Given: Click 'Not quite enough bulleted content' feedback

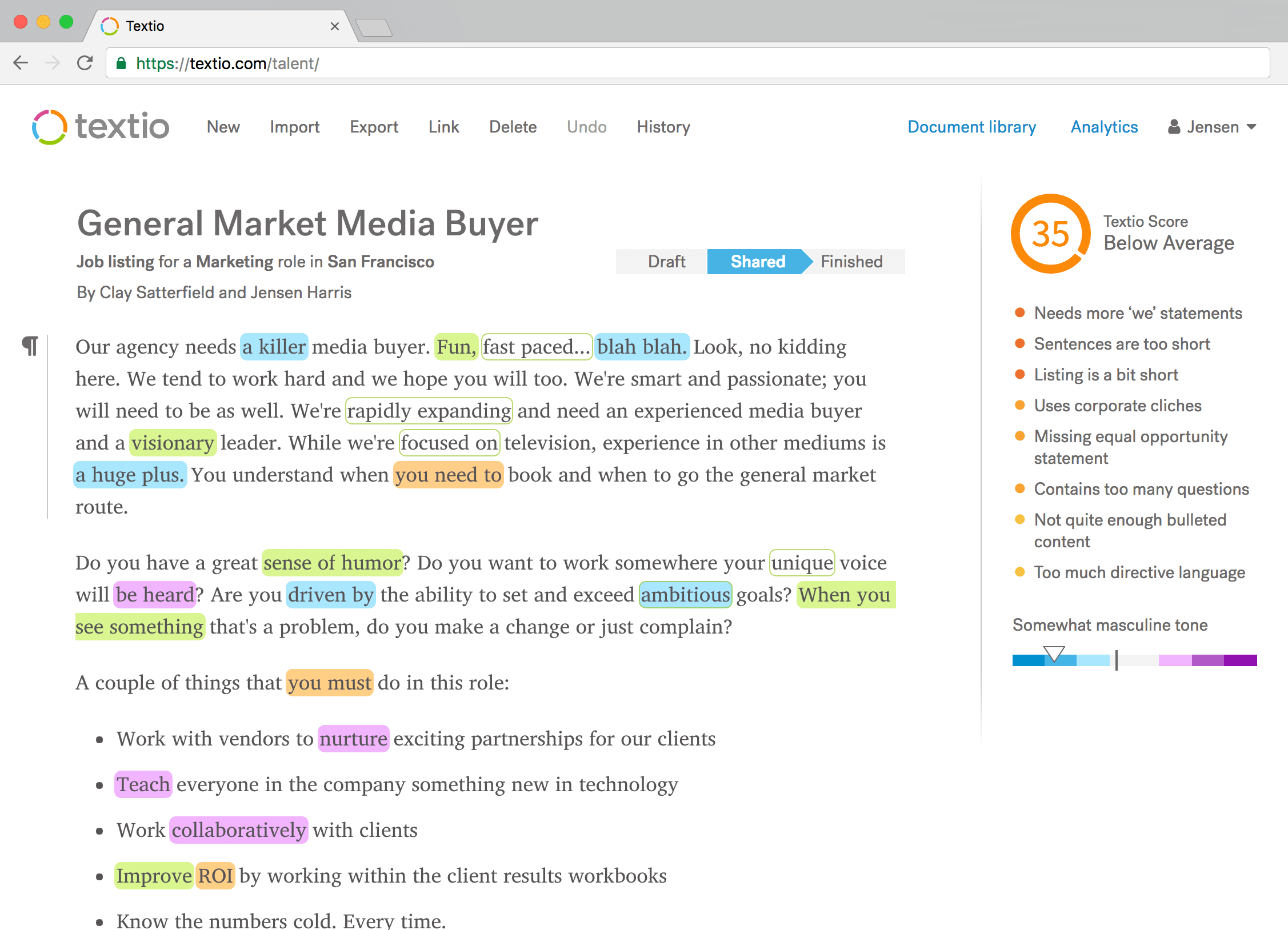Looking at the screenshot, I should pyautogui.click(x=1130, y=531).
